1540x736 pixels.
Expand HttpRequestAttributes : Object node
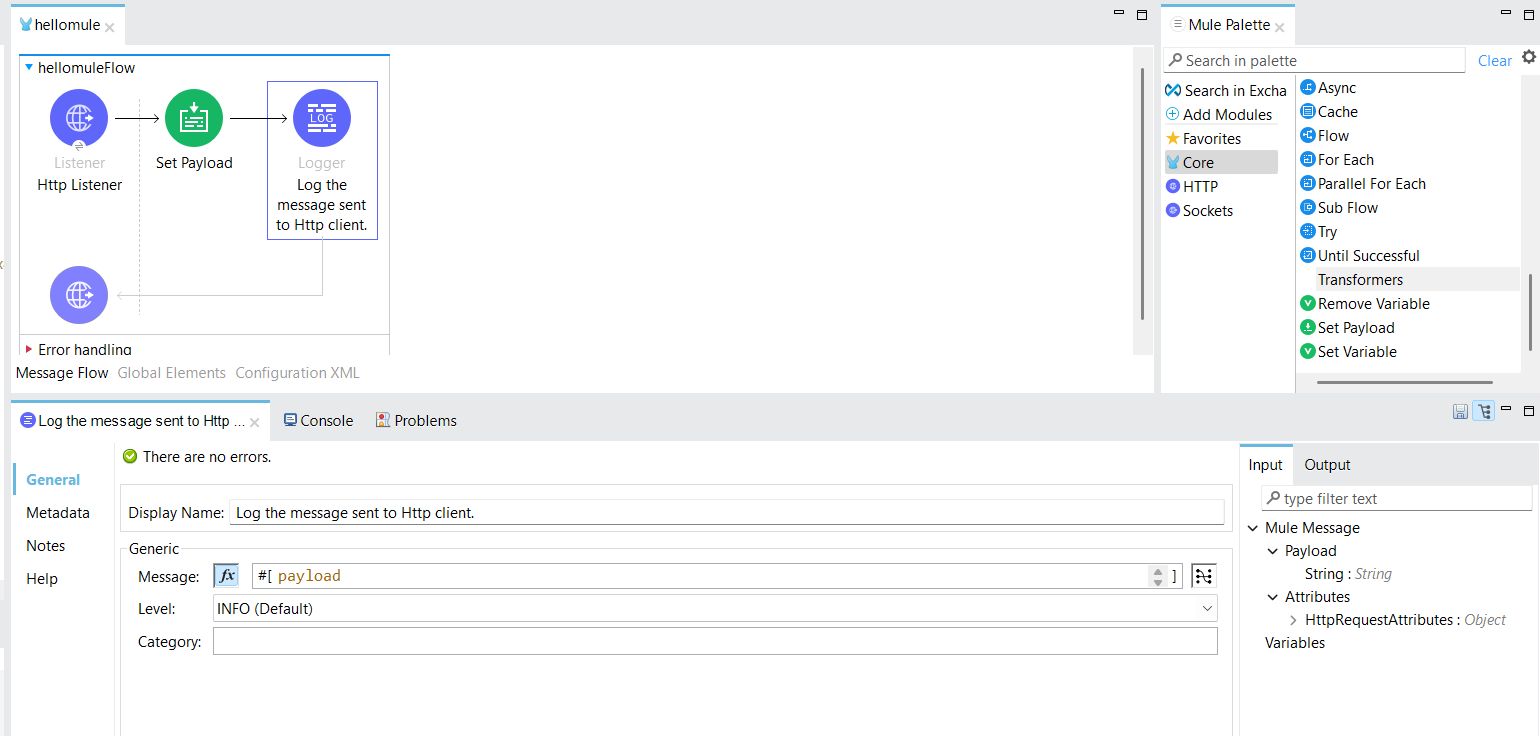tap(1293, 620)
